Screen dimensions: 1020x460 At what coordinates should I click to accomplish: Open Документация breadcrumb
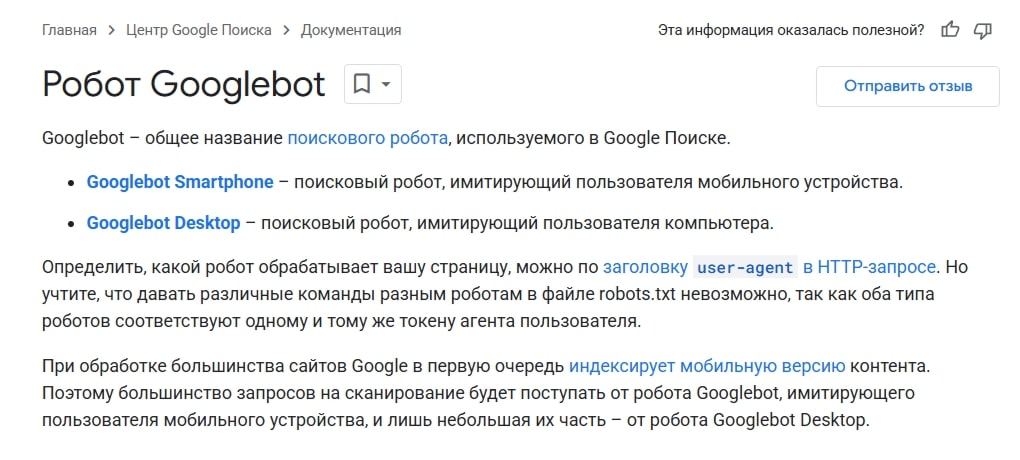pos(351,30)
